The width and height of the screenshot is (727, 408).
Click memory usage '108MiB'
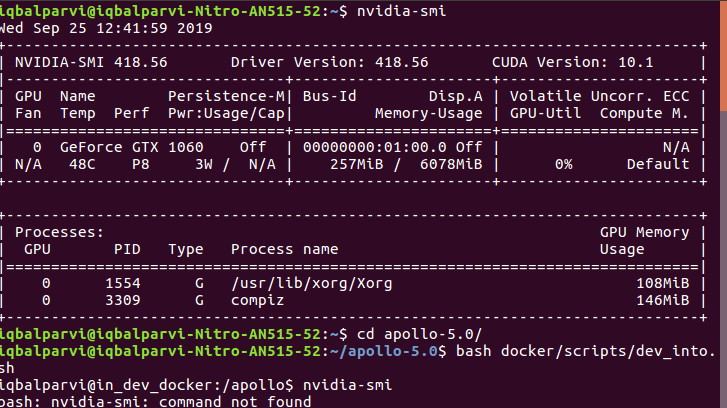click(x=663, y=283)
